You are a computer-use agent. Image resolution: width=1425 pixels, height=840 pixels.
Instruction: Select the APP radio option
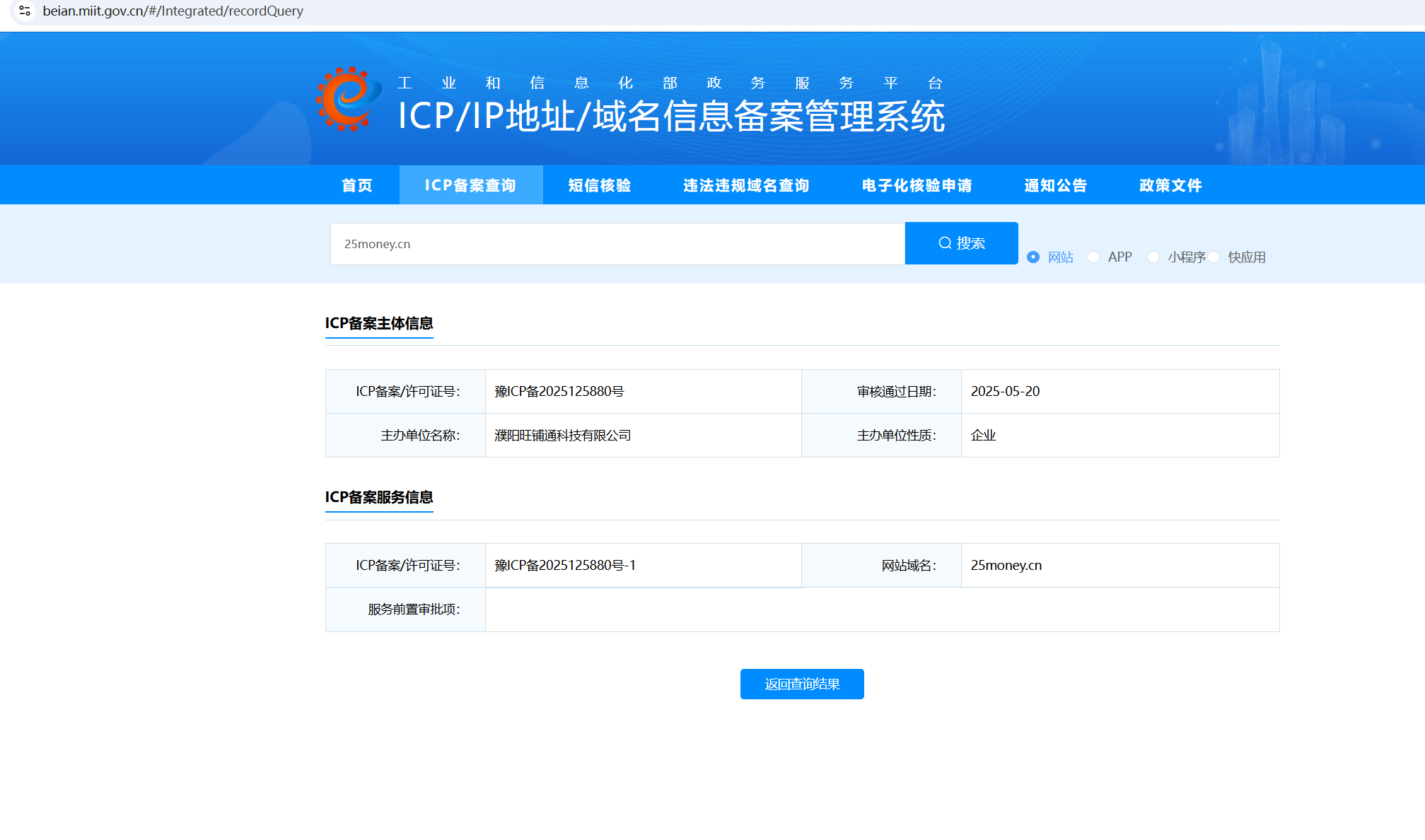[1093, 257]
